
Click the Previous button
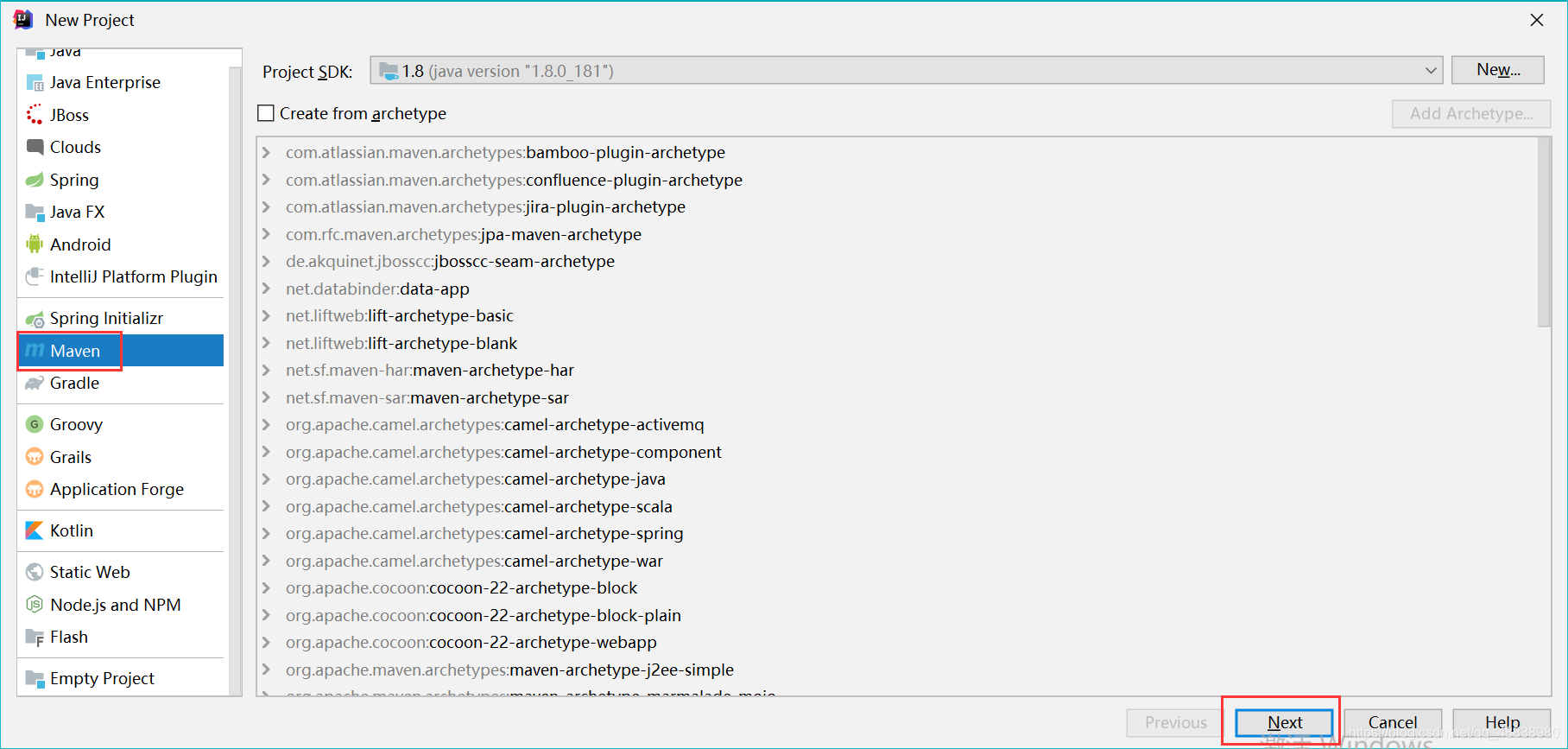pos(1175,722)
